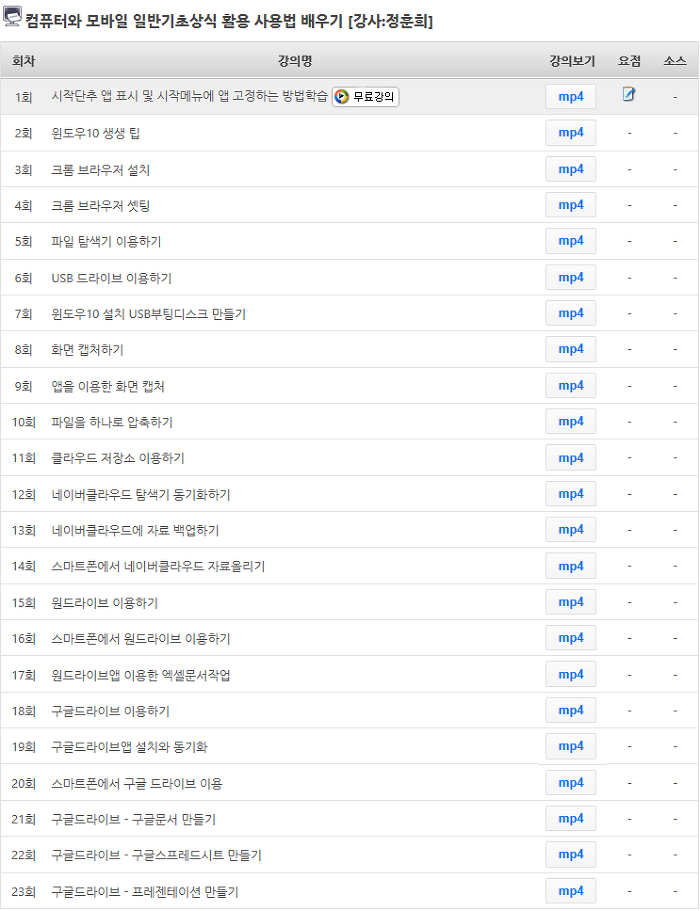Select title 스마트폰에서 원드라이브 이용하기
Viewport: 700px width, 911px height.
[141, 639]
